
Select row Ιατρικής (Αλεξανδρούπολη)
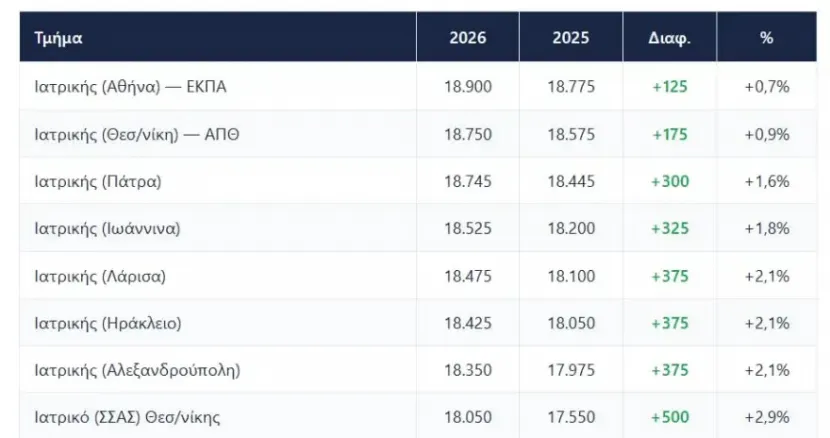(418, 370)
